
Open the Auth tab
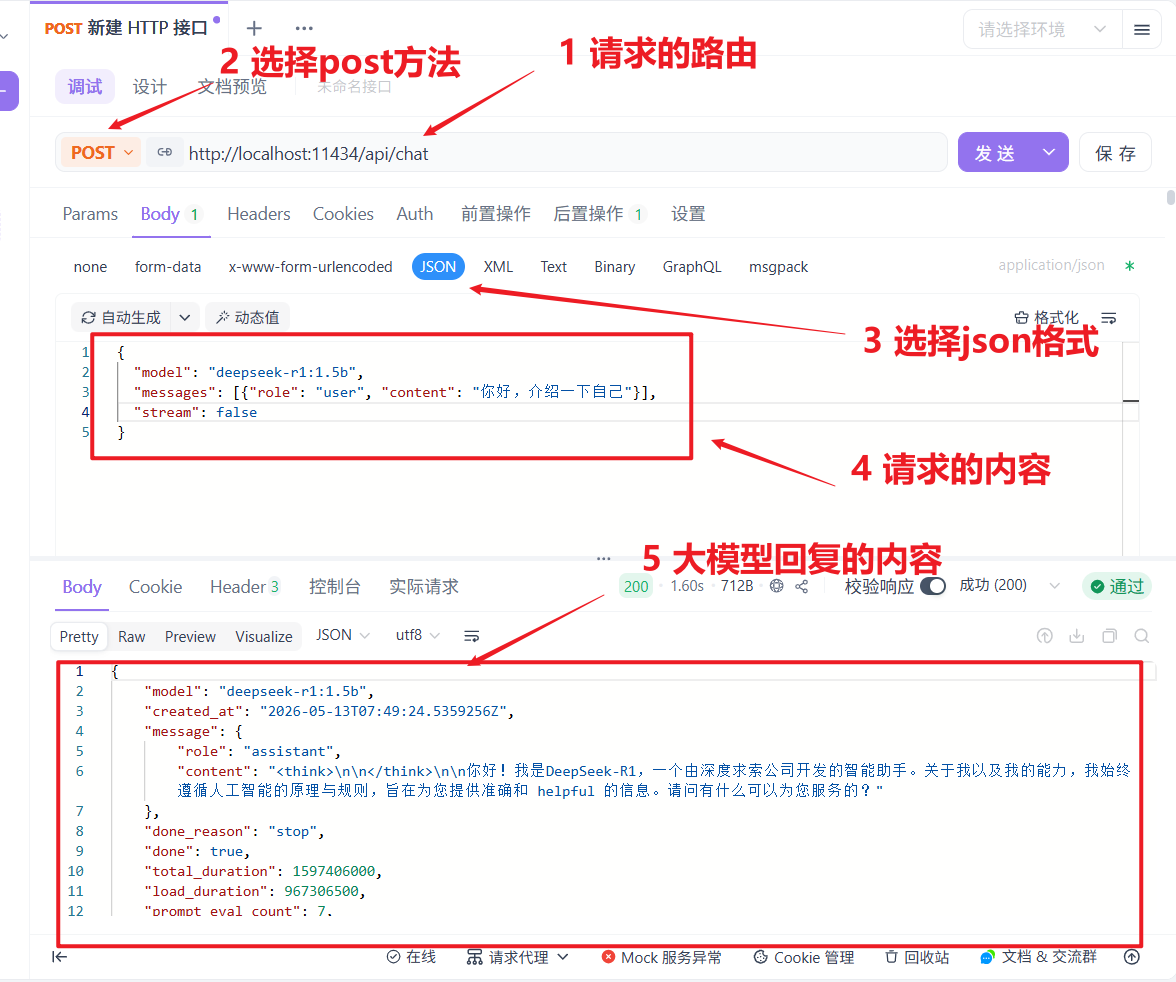click(x=415, y=214)
